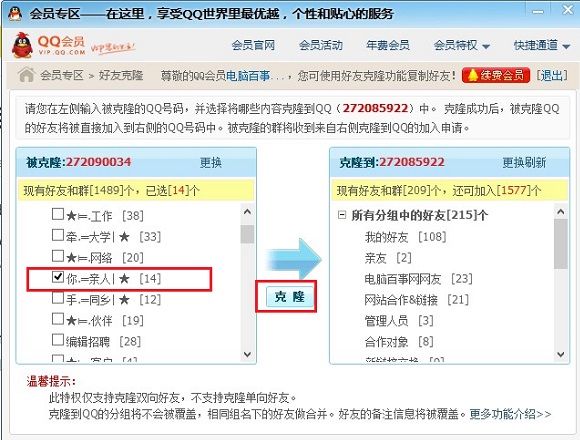The image size is (580, 440).
Task: Click the left list's scroll-down arrow
Action: [247, 354]
